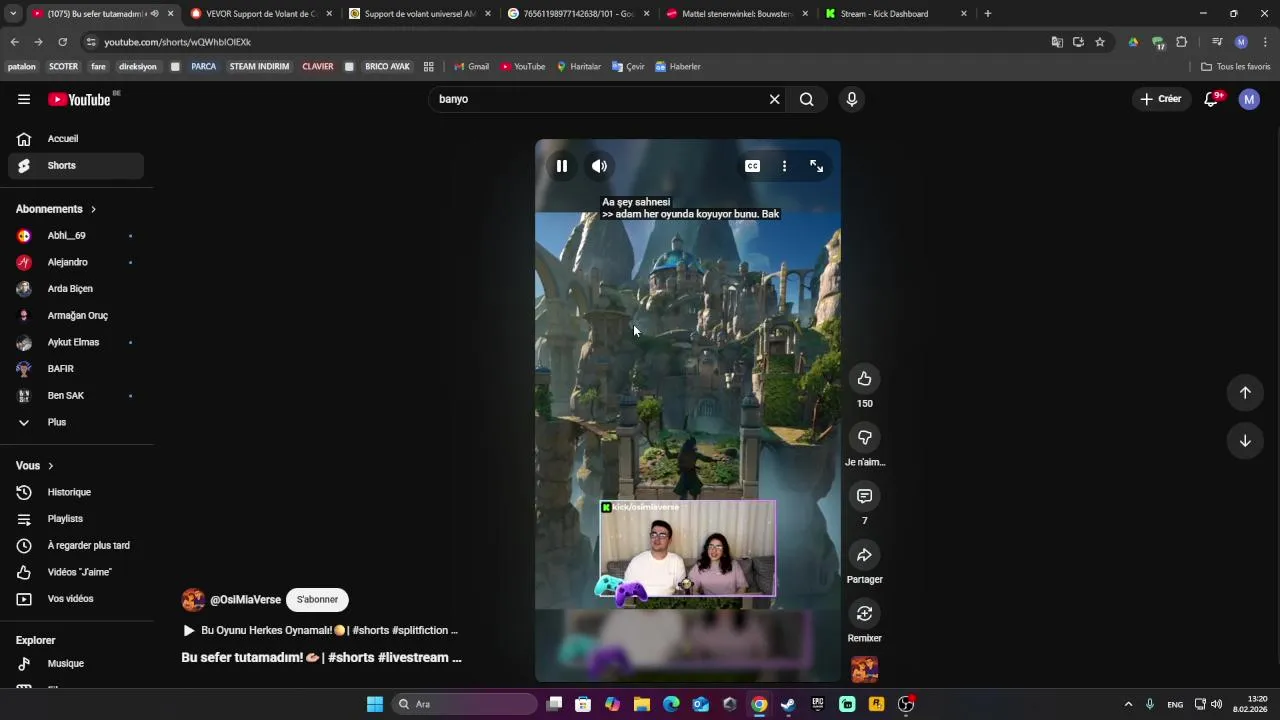
Task: Mute the Shorts video volume
Action: click(599, 166)
